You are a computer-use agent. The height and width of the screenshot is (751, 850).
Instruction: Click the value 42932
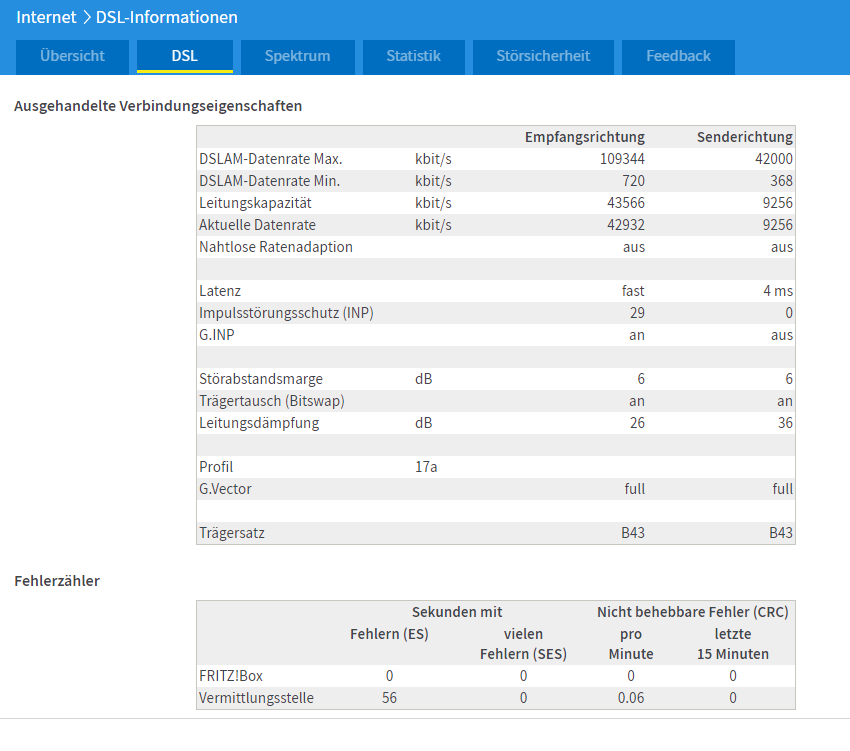[x=626, y=225]
